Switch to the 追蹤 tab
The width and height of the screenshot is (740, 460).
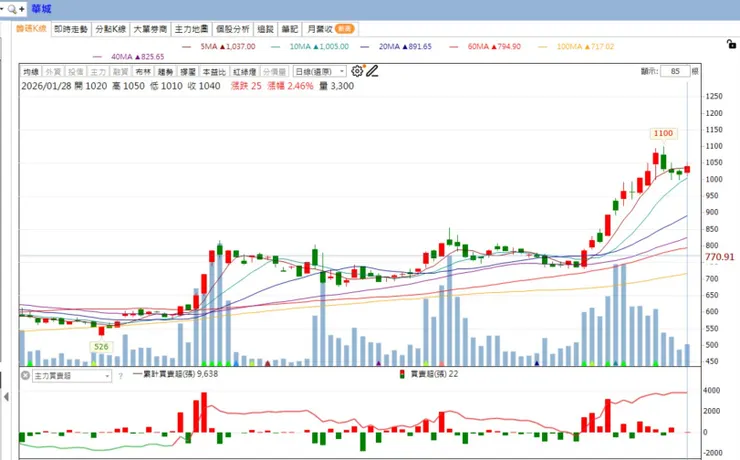click(x=265, y=29)
